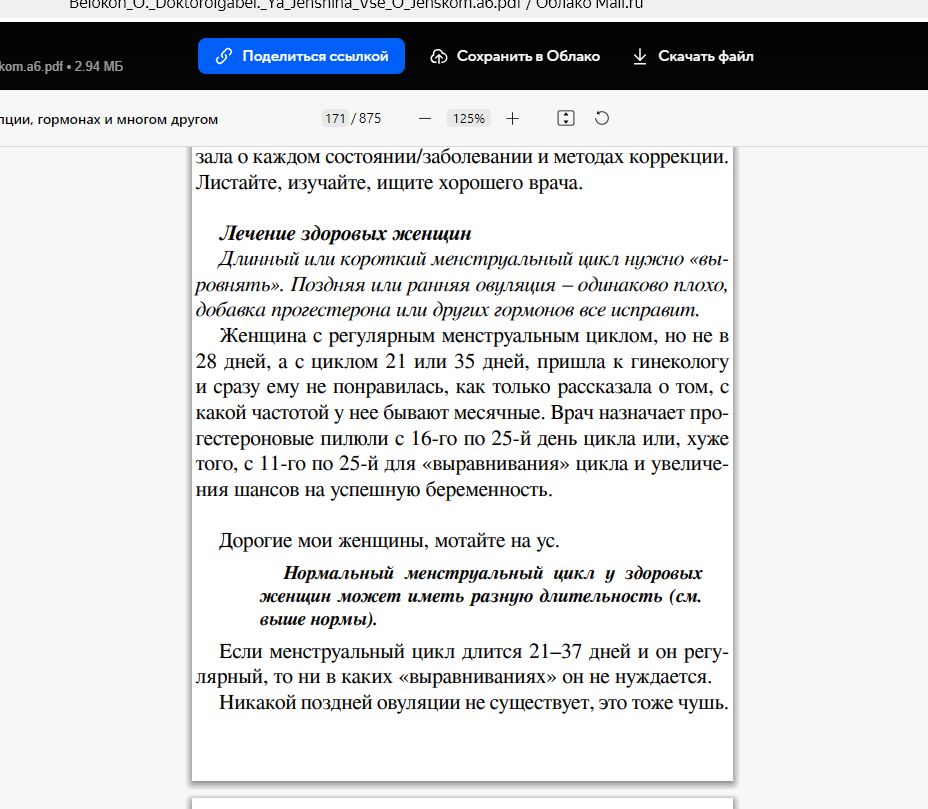Click the download arrow icon
The height and width of the screenshot is (809, 928).
[x=639, y=56]
